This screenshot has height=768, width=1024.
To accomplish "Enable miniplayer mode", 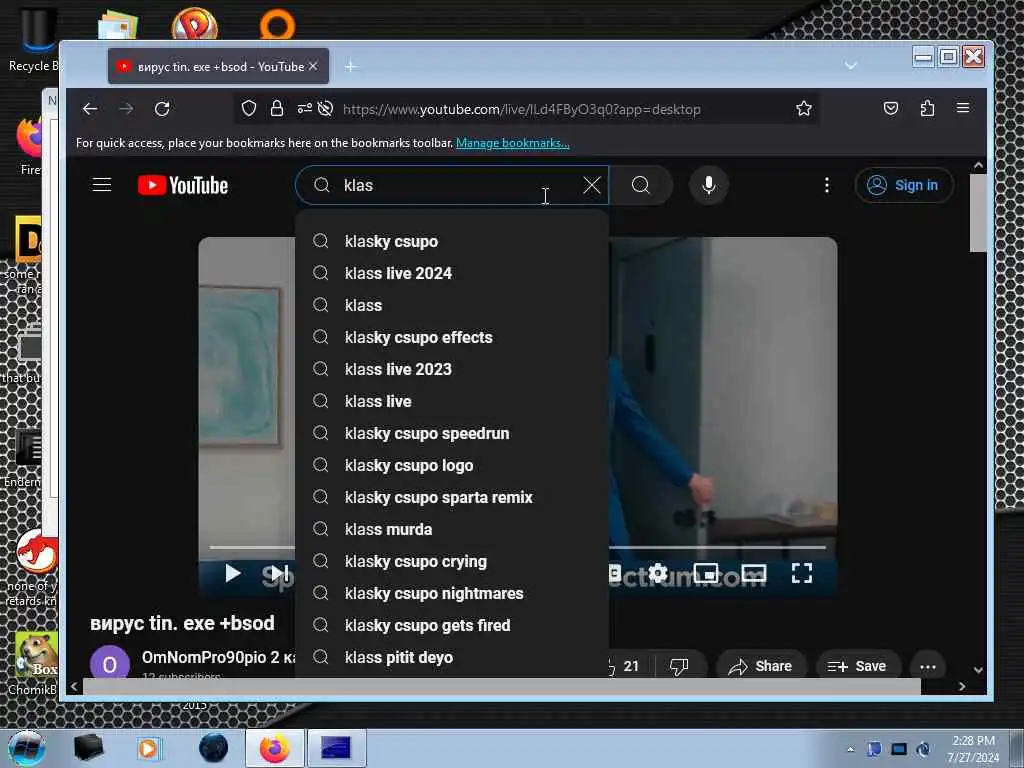I will coord(706,573).
